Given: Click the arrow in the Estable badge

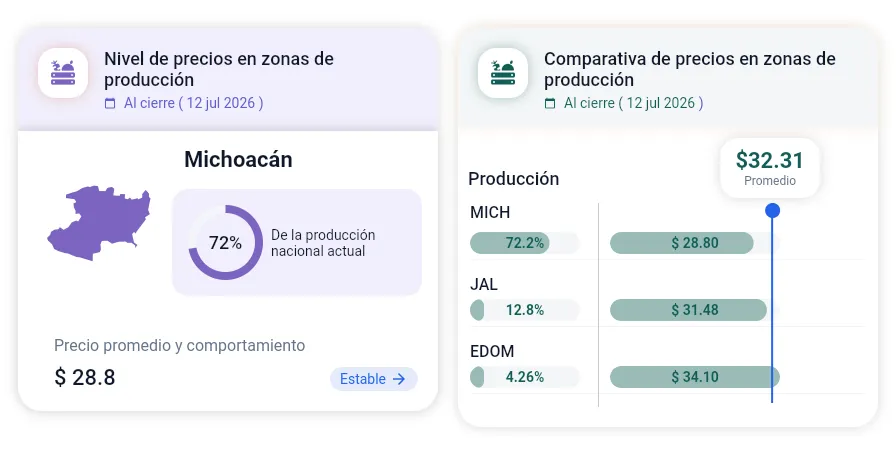Looking at the screenshot, I should (x=399, y=379).
